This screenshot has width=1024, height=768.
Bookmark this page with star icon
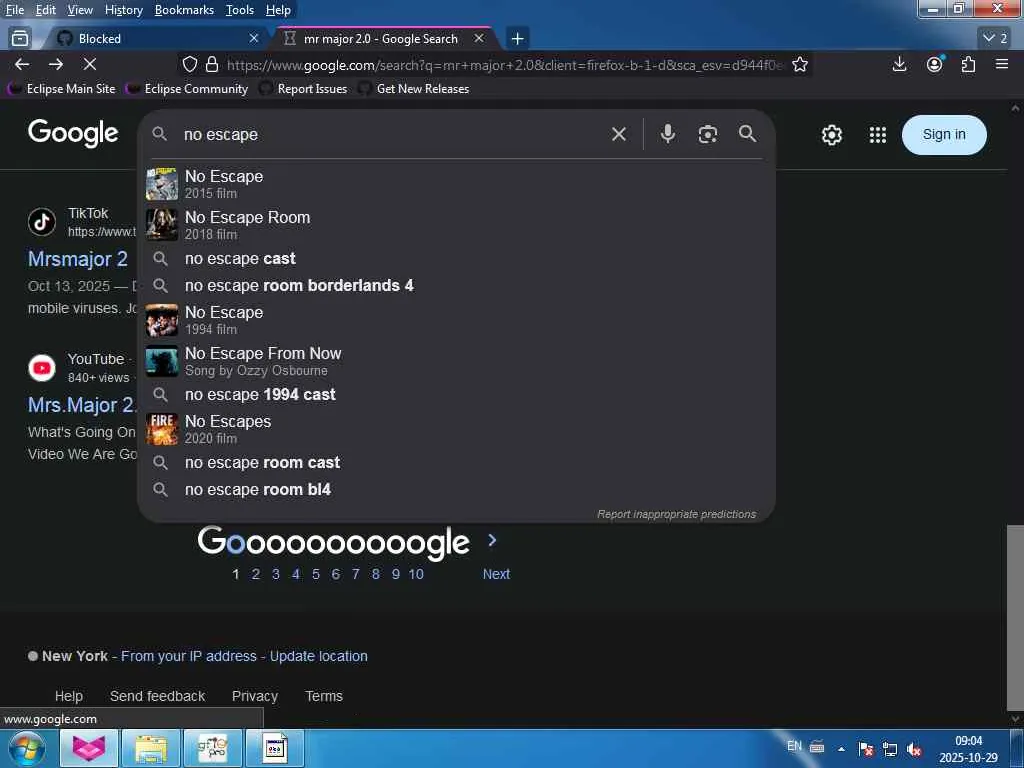[800, 64]
